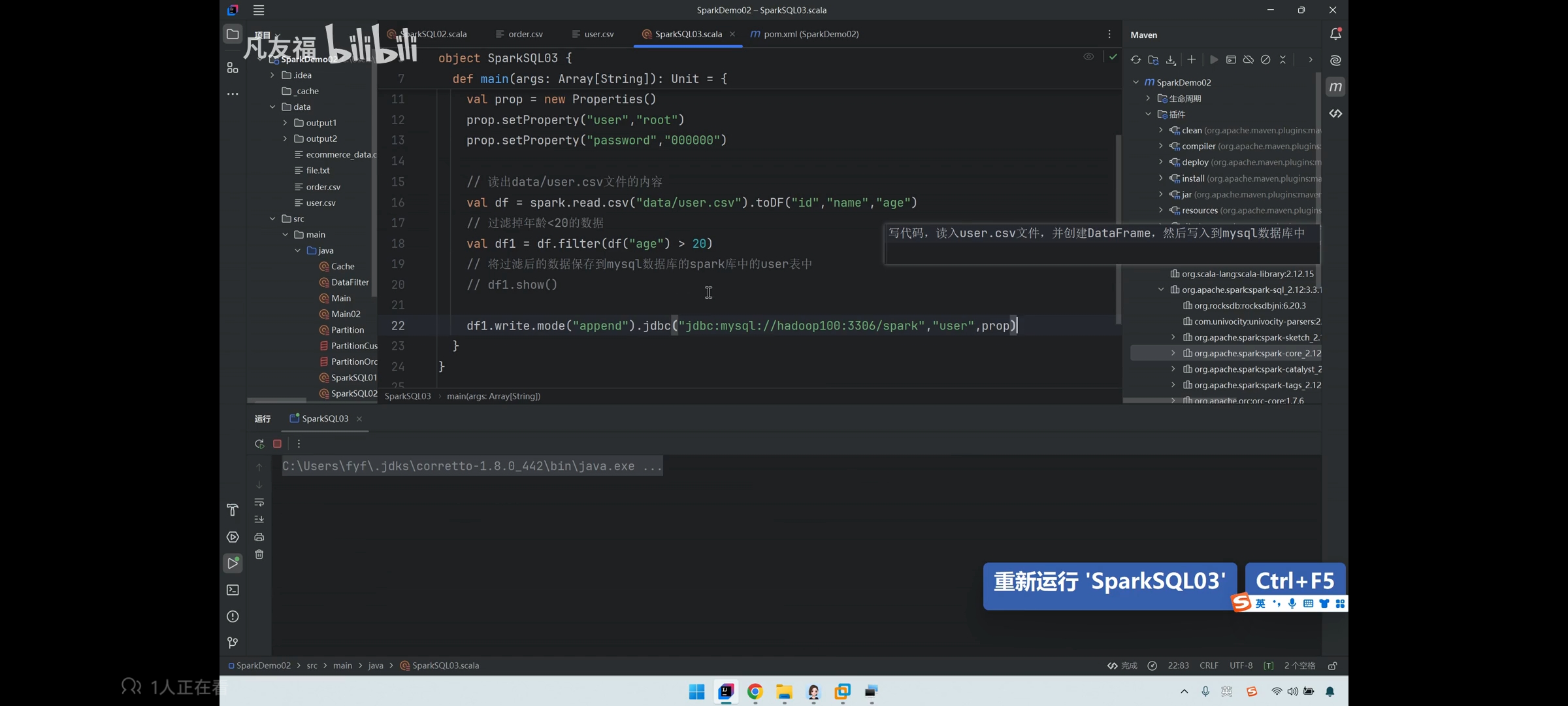Switch to the order.csv editor tab

click(519, 34)
